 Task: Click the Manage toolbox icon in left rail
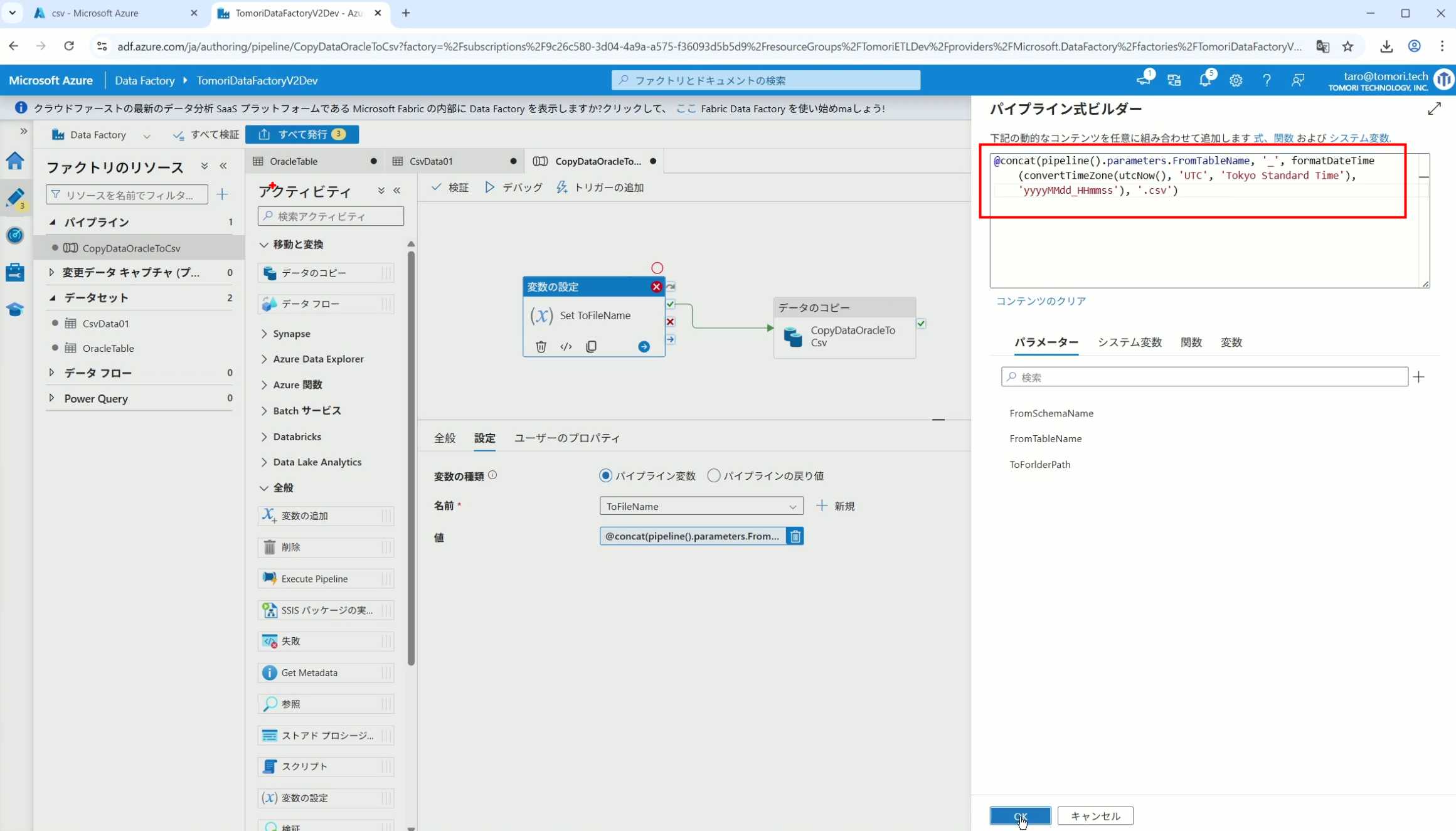pyautogui.click(x=15, y=272)
